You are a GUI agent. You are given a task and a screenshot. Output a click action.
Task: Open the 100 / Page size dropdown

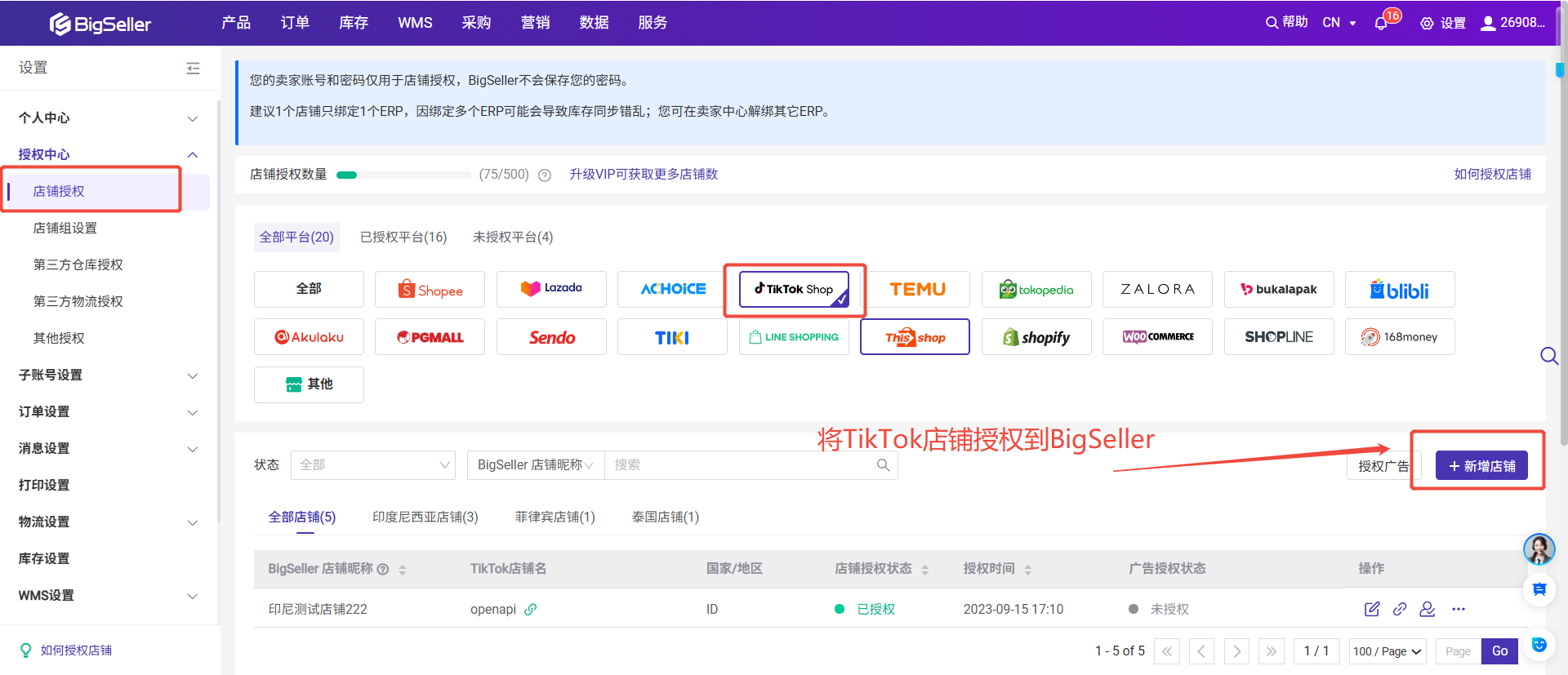(1387, 651)
